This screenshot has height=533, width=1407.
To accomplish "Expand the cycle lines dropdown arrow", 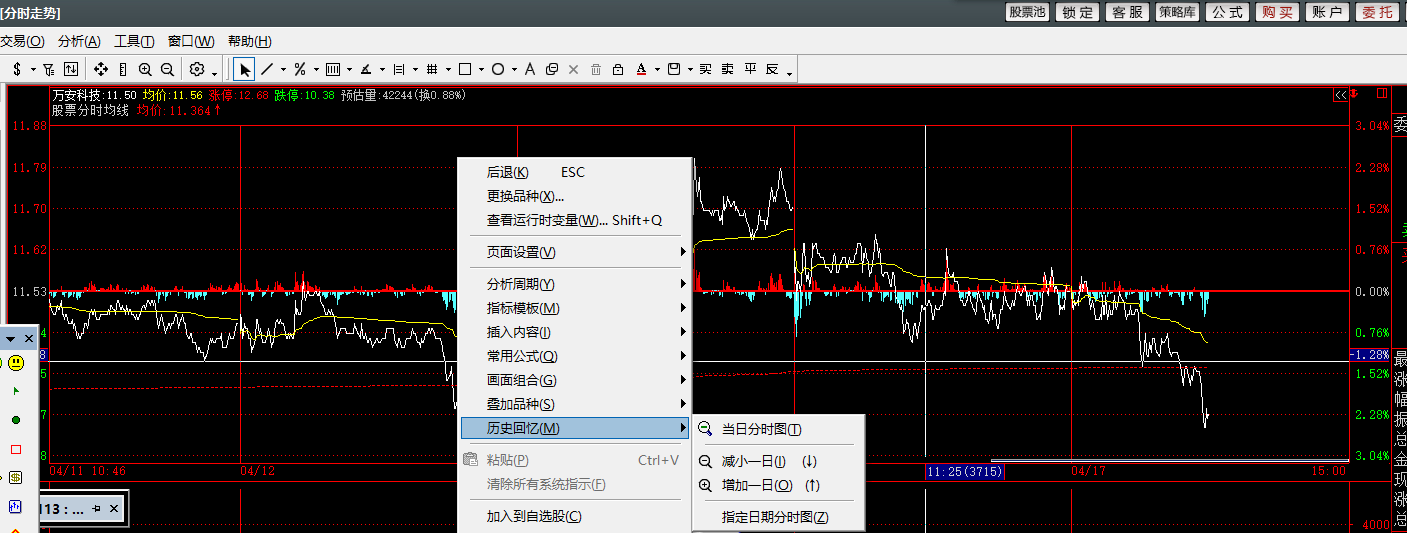I will pos(349,70).
